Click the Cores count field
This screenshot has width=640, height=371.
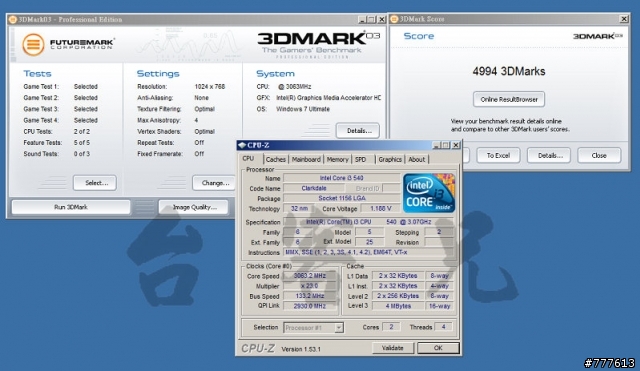pyautogui.click(x=391, y=327)
